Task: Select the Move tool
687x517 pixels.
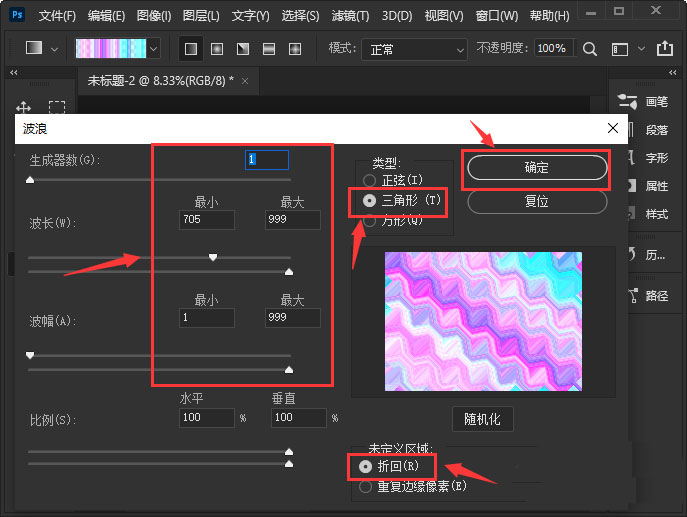Action: 23,107
